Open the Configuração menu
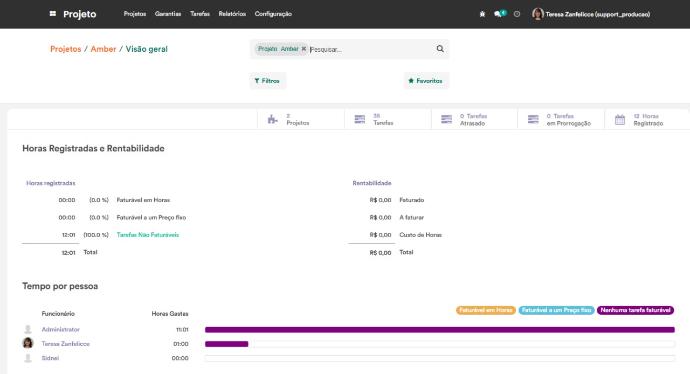 click(x=273, y=14)
